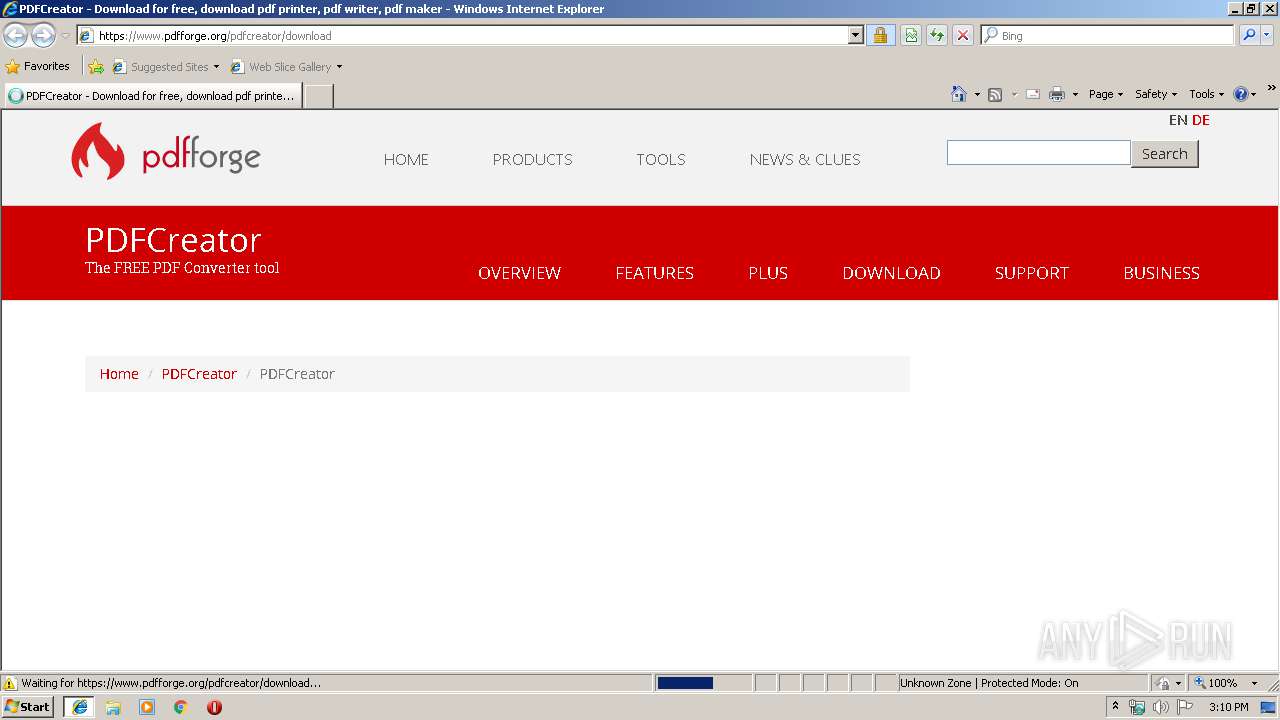Click the Search button
The image size is (1280, 720).
pyautogui.click(x=1165, y=154)
